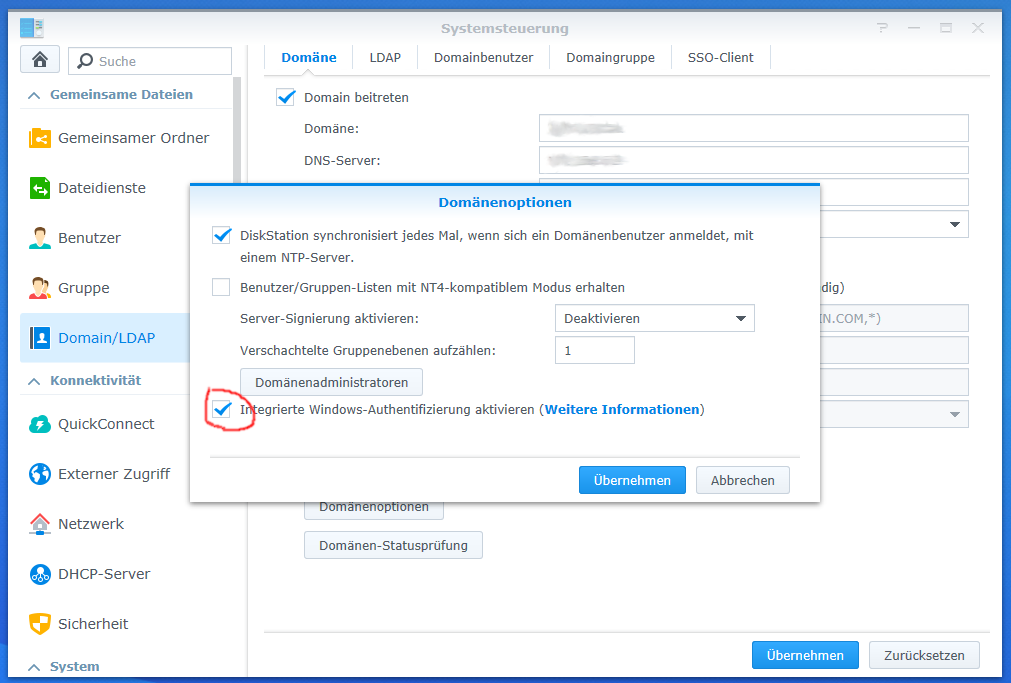The height and width of the screenshot is (683, 1011).
Task: Open the Domaingruppe tab
Action: tap(610, 57)
